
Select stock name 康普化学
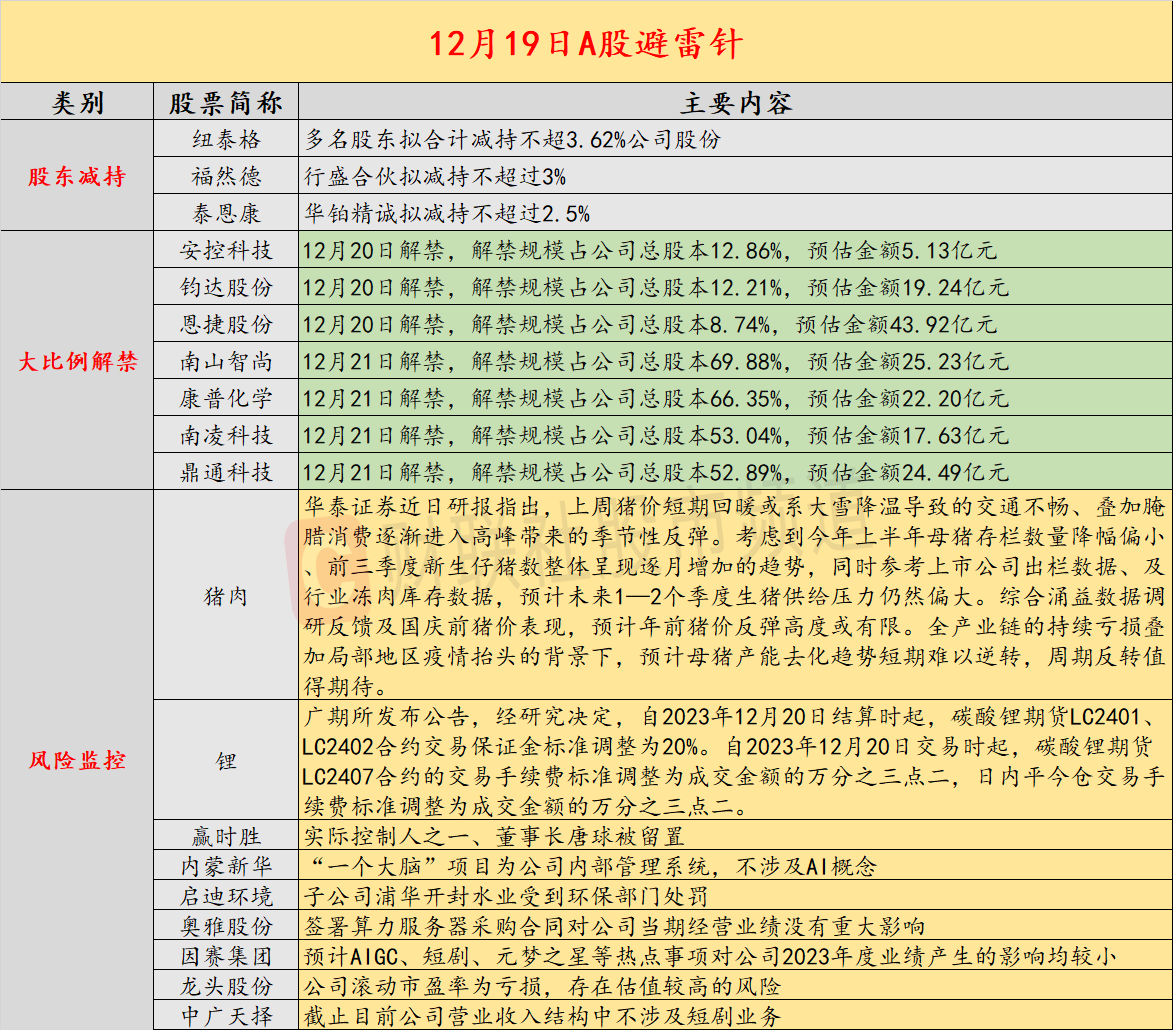(x=226, y=398)
